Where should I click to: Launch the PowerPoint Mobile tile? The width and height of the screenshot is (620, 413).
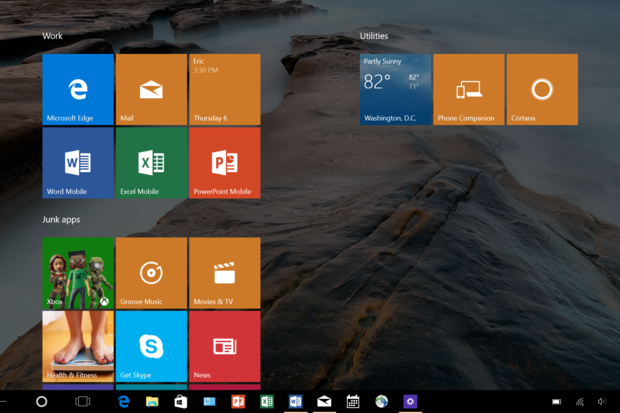pyautogui.click(x=225, y=163)
